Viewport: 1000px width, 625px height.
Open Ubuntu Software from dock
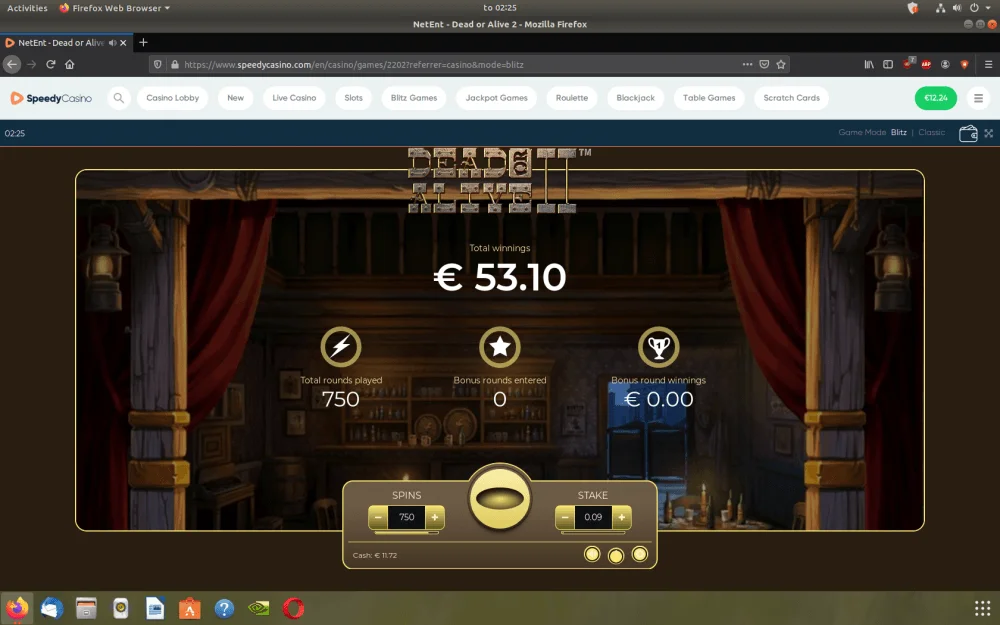pyautogui.click(x=189, y=608)
